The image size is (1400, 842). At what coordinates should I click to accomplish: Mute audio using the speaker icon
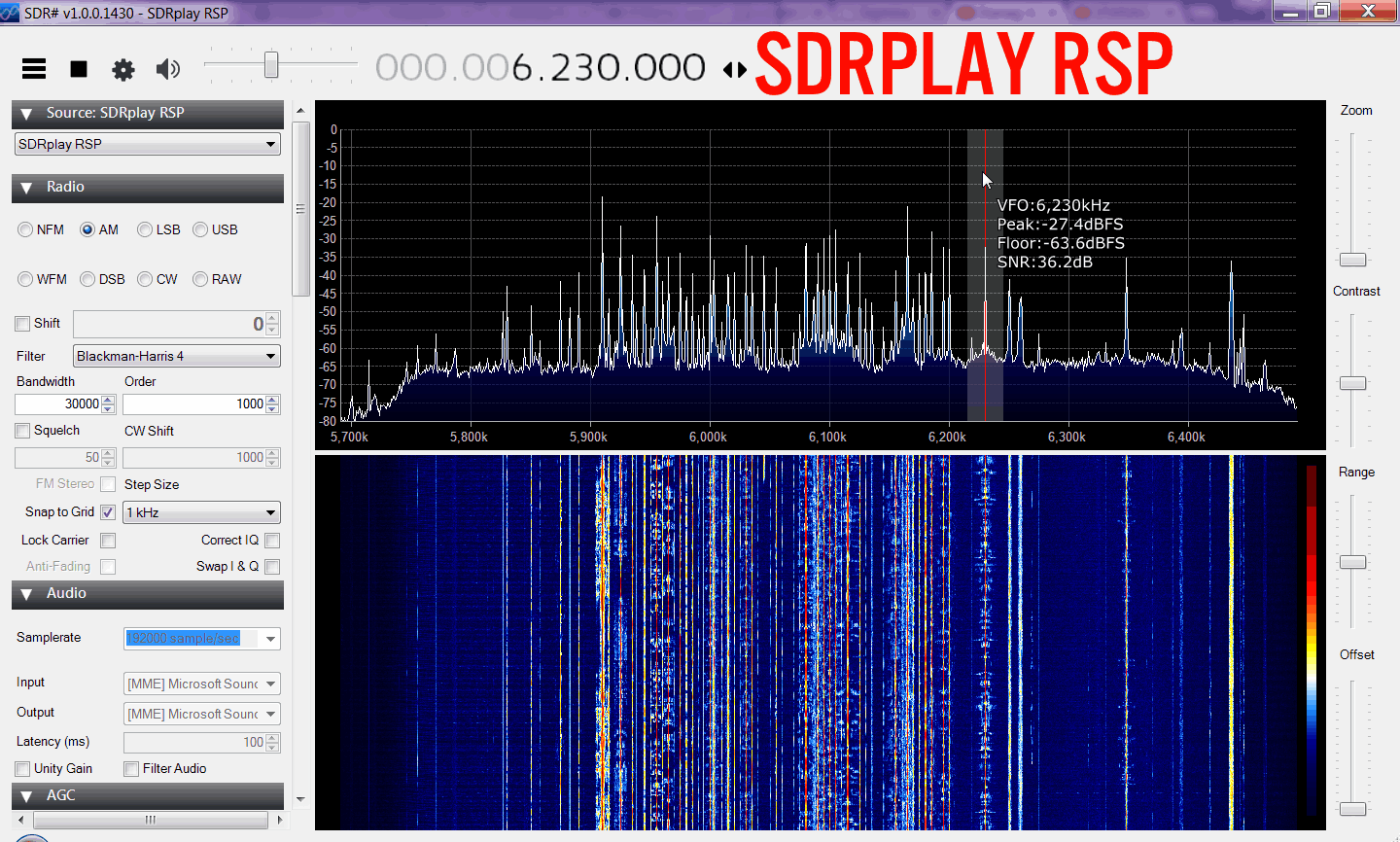(x=168, y=68)
